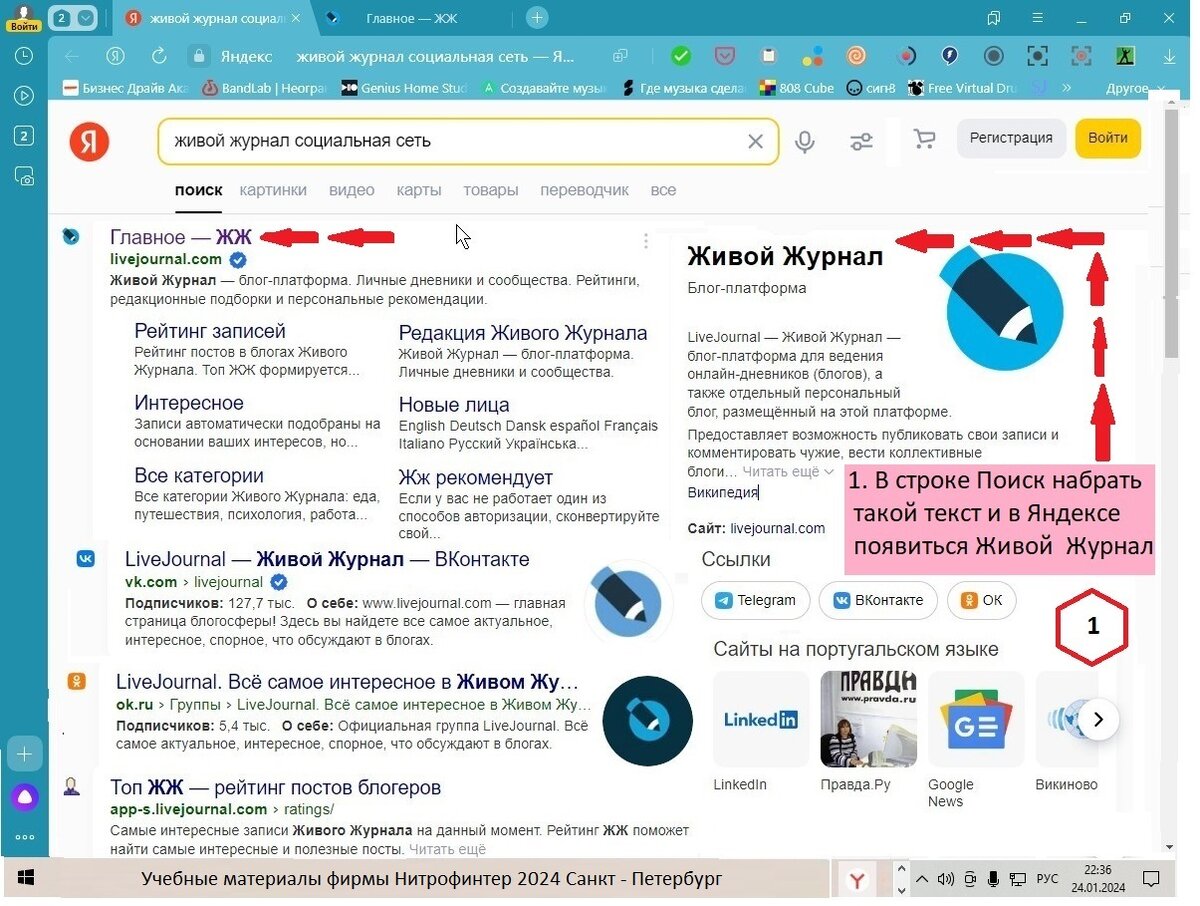Open Топ ЖЖ рейтинг постов result
Screen dimensions: 1200x906
pyautogui.click(x=275, y=787)
